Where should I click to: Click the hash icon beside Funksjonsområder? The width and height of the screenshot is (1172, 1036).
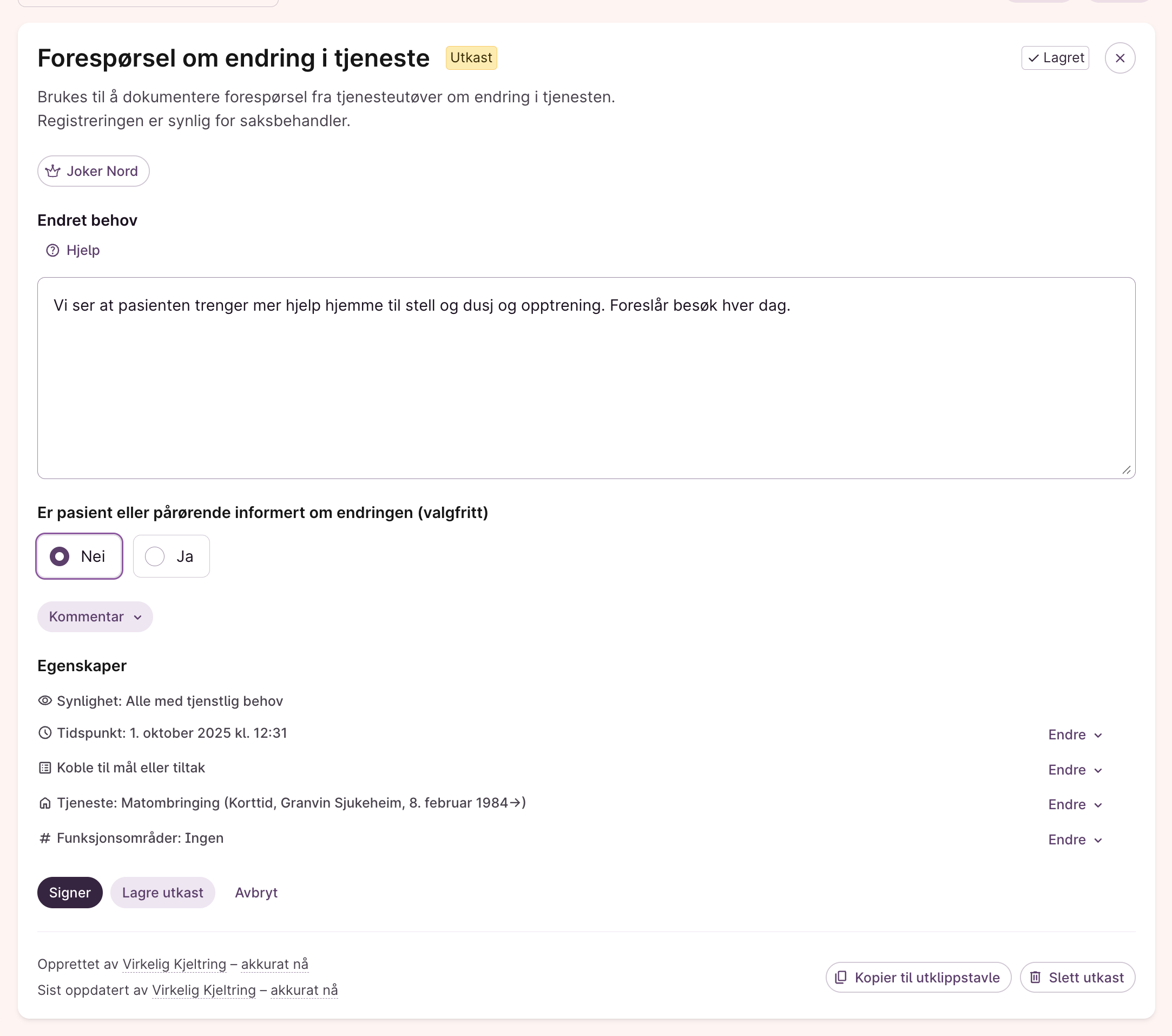point(45,838)
